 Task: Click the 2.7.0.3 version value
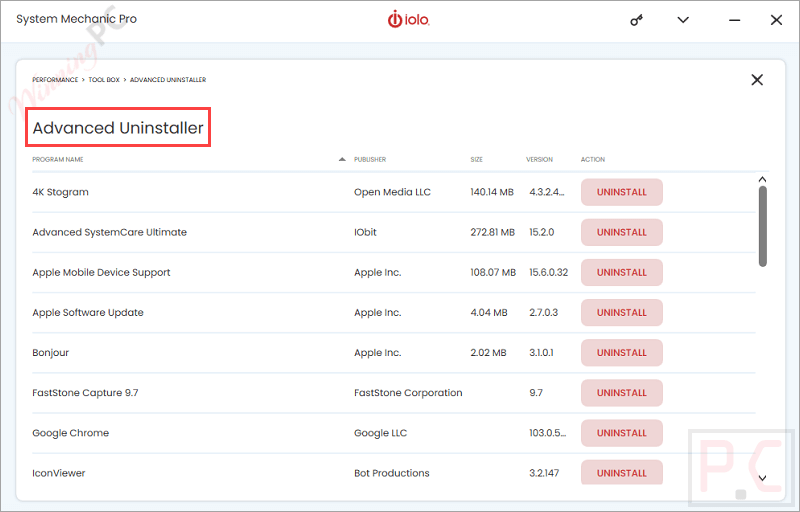click(x=543, y=313)
